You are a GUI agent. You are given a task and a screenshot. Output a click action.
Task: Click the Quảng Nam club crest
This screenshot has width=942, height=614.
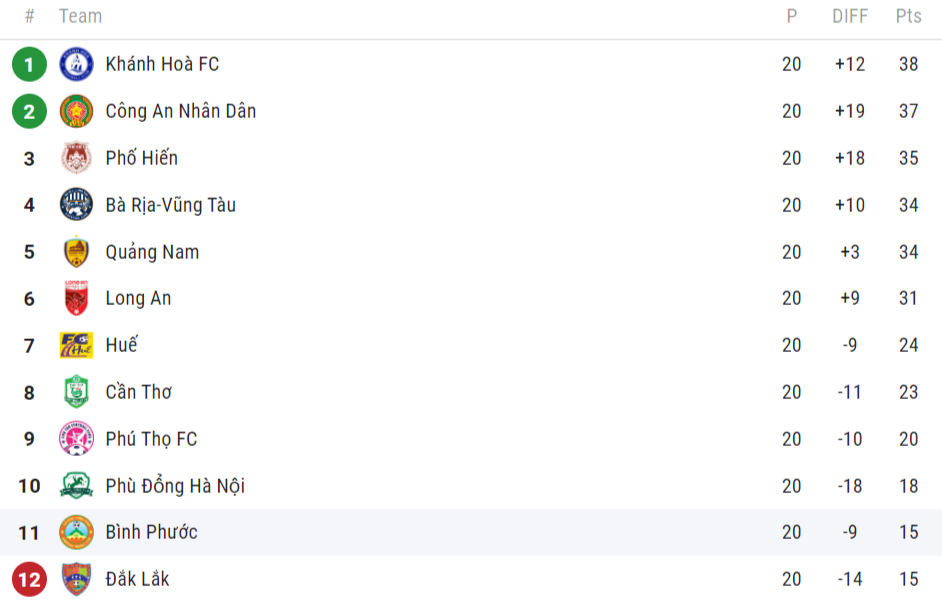click(x=76, y=252)
